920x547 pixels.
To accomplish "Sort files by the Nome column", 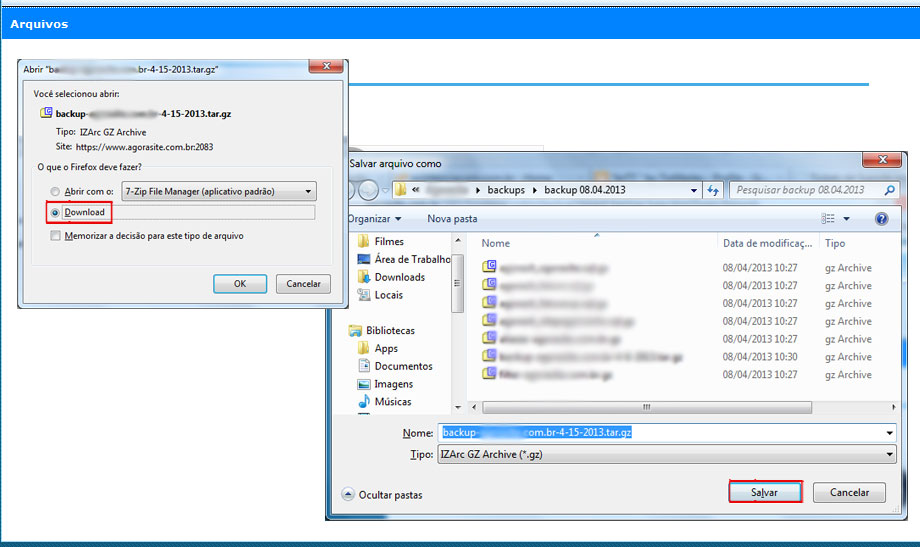I will point(496,243).
